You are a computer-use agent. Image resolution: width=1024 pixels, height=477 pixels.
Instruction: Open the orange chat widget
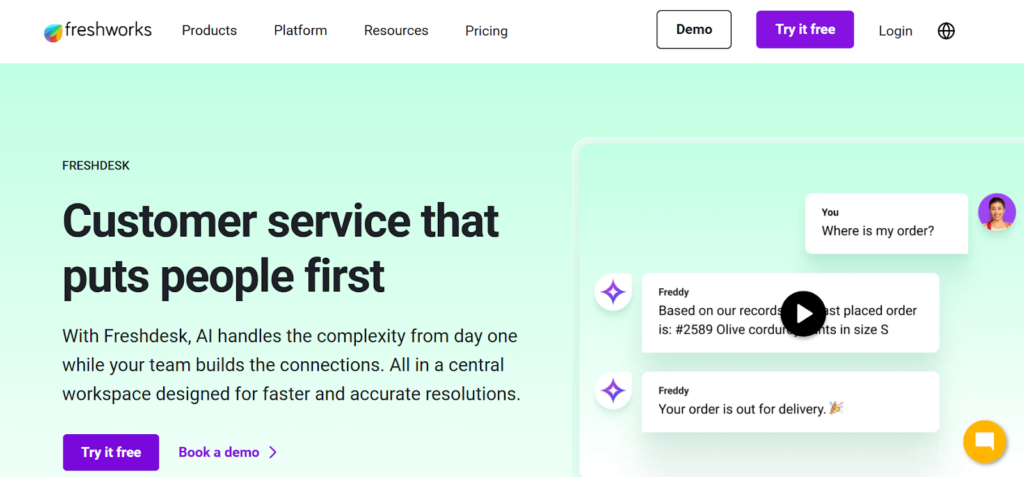tap(984, 441)
